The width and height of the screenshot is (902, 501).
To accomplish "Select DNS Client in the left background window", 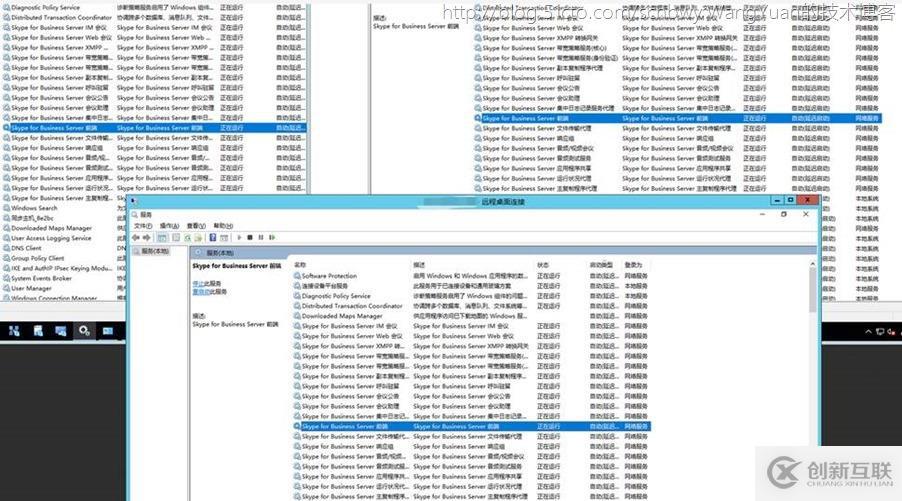I will 26,248.
